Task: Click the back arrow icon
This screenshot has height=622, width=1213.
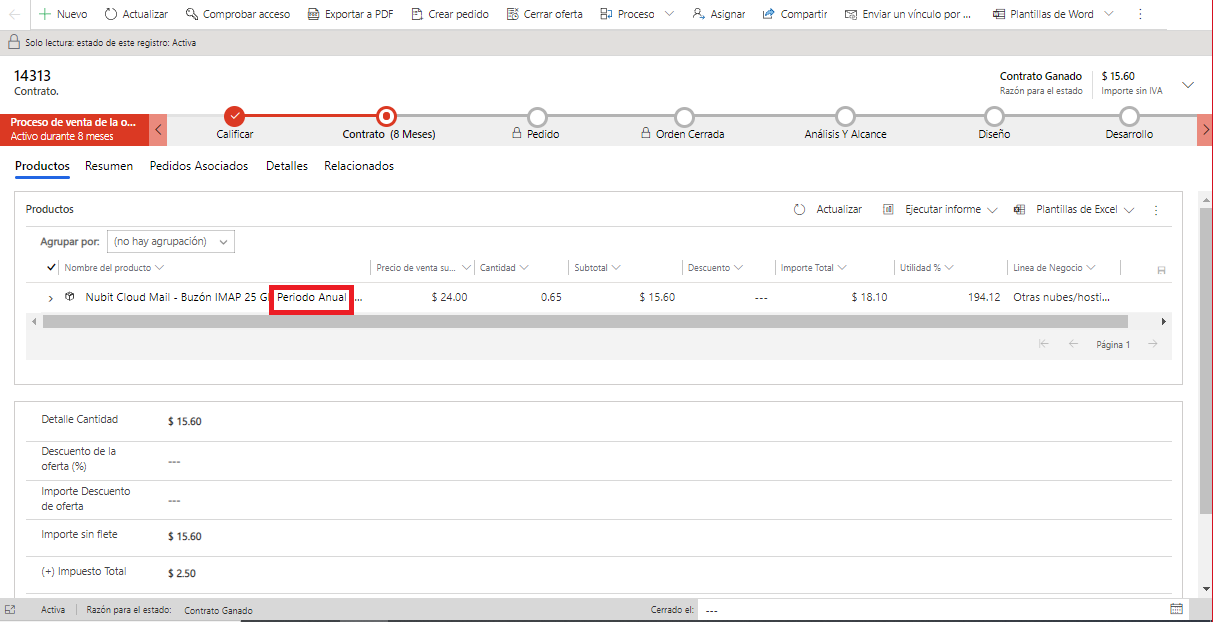Action: [x=14, y=15]
